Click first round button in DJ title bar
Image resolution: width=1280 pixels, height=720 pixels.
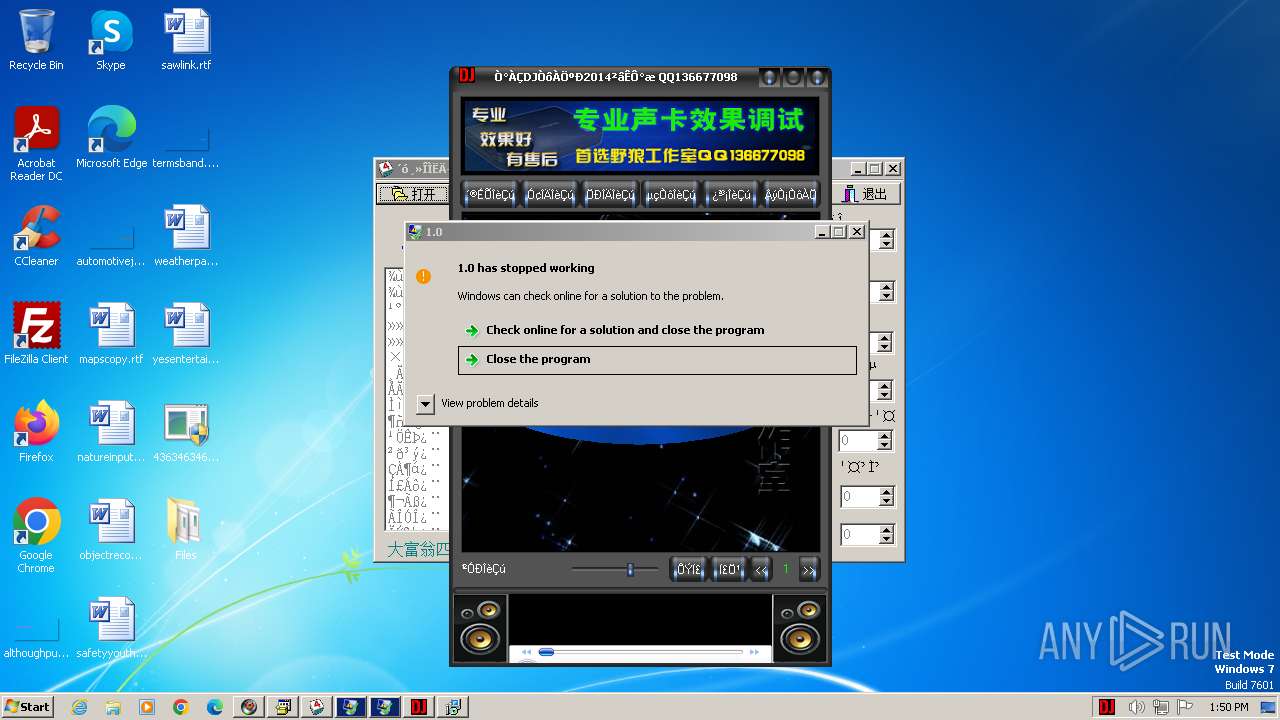[770, 77]
